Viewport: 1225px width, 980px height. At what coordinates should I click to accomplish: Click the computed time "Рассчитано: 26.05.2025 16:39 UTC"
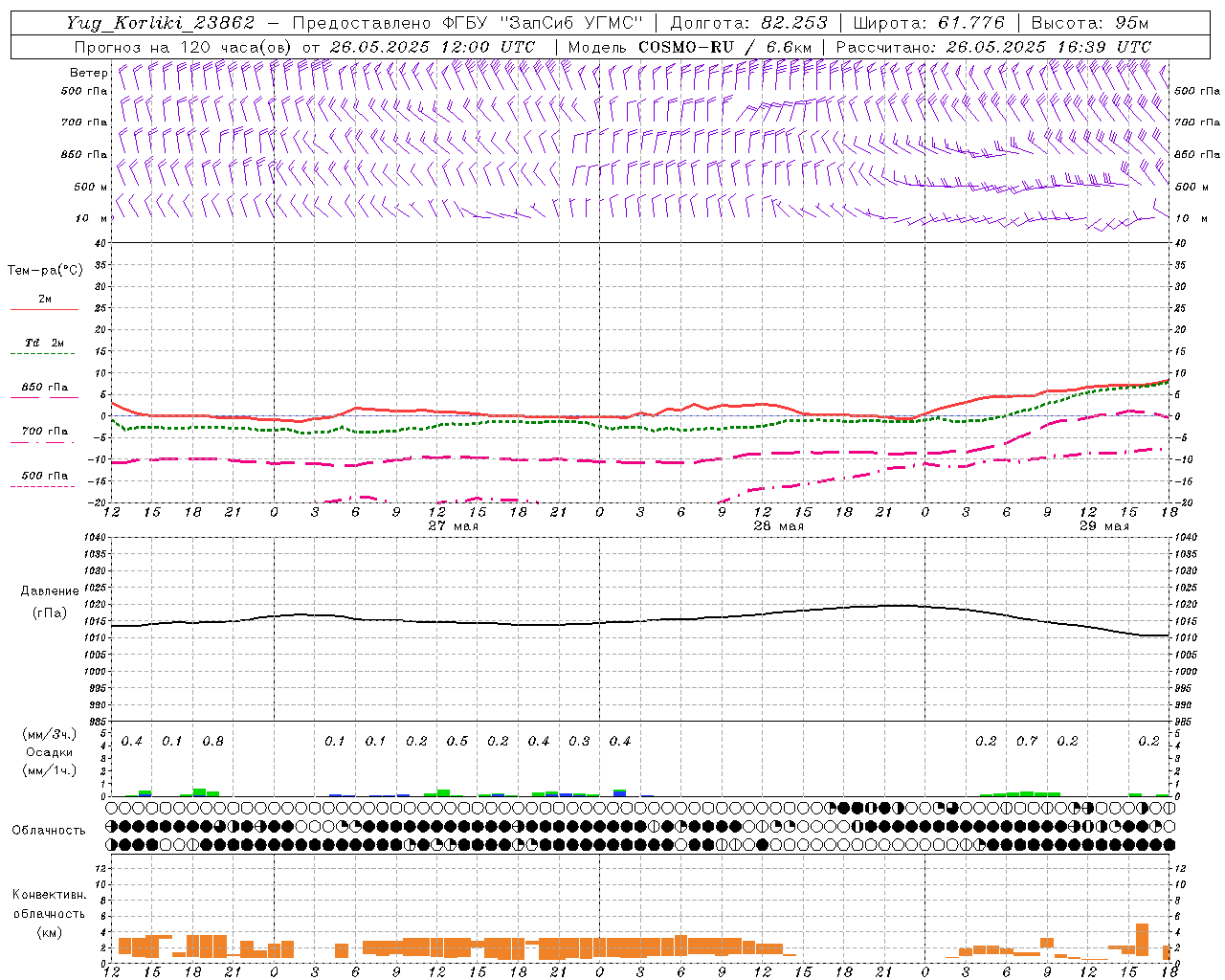click(x=993, y=47)
